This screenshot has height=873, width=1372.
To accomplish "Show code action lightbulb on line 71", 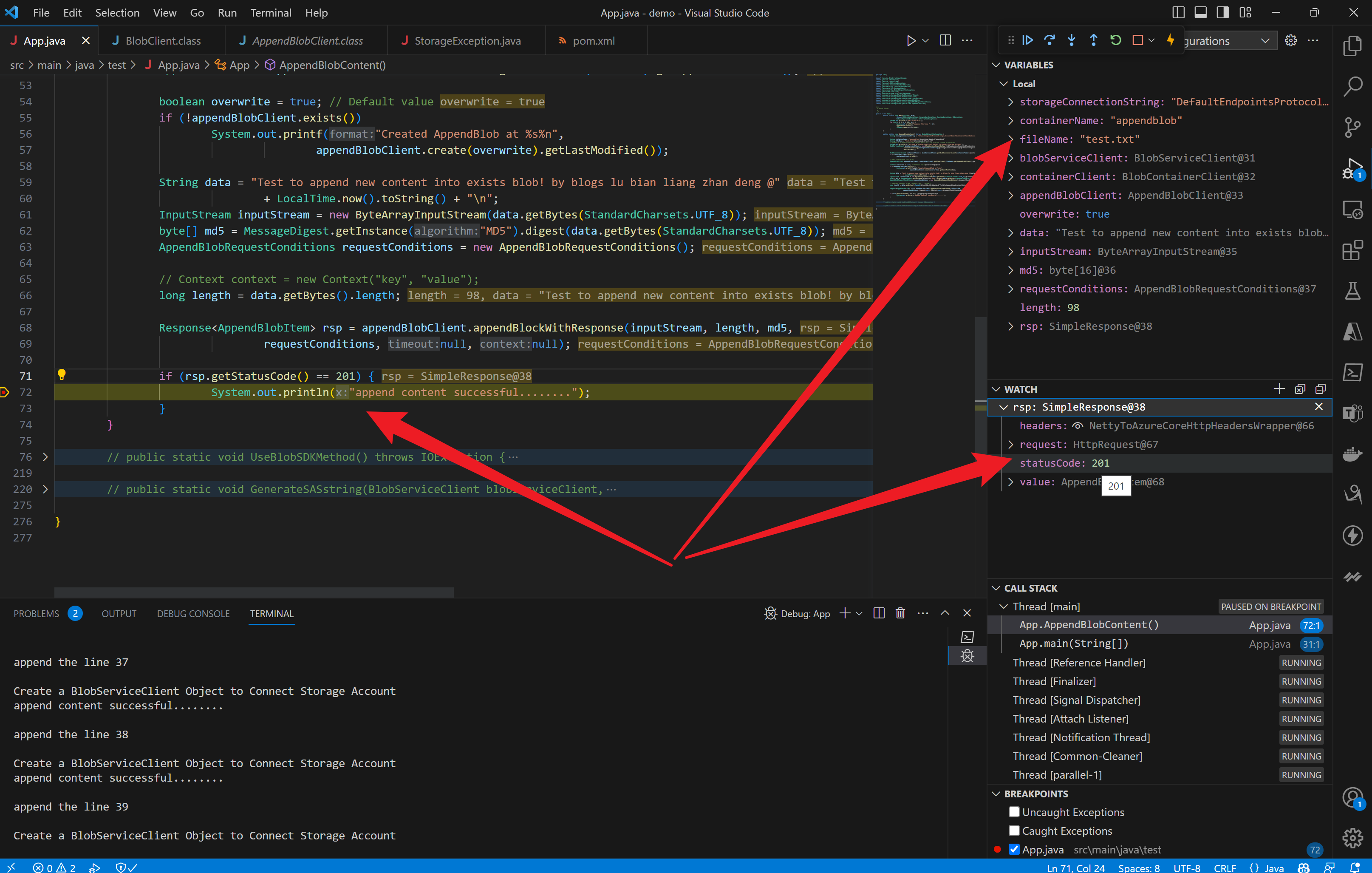I will [x=62, y=375].
